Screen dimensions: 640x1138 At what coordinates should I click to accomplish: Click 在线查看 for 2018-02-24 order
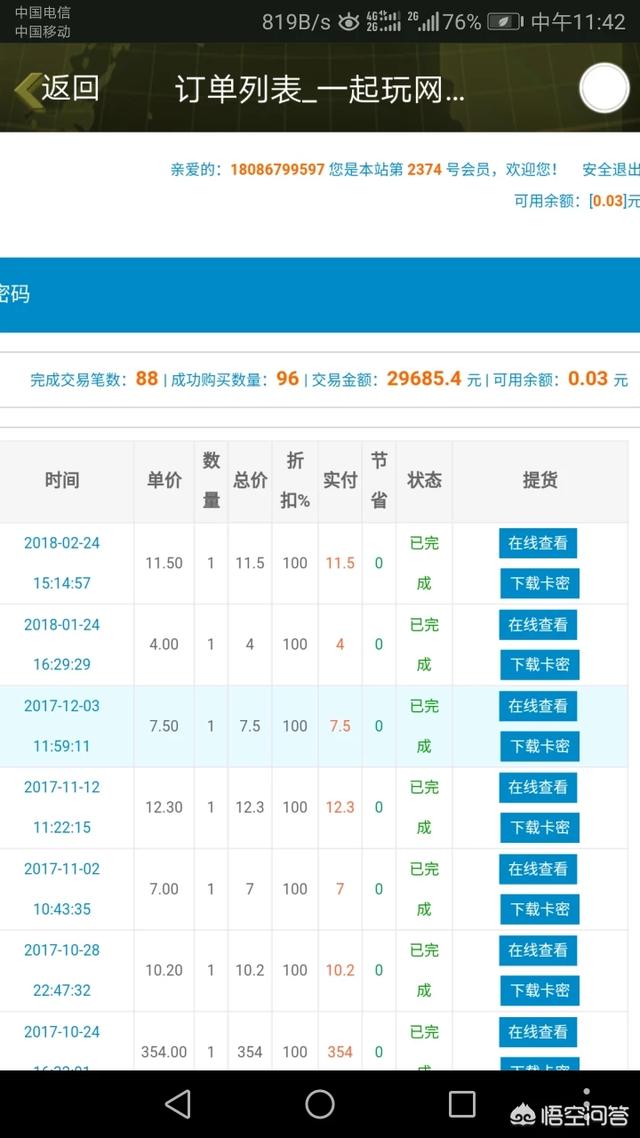(538, 543)
